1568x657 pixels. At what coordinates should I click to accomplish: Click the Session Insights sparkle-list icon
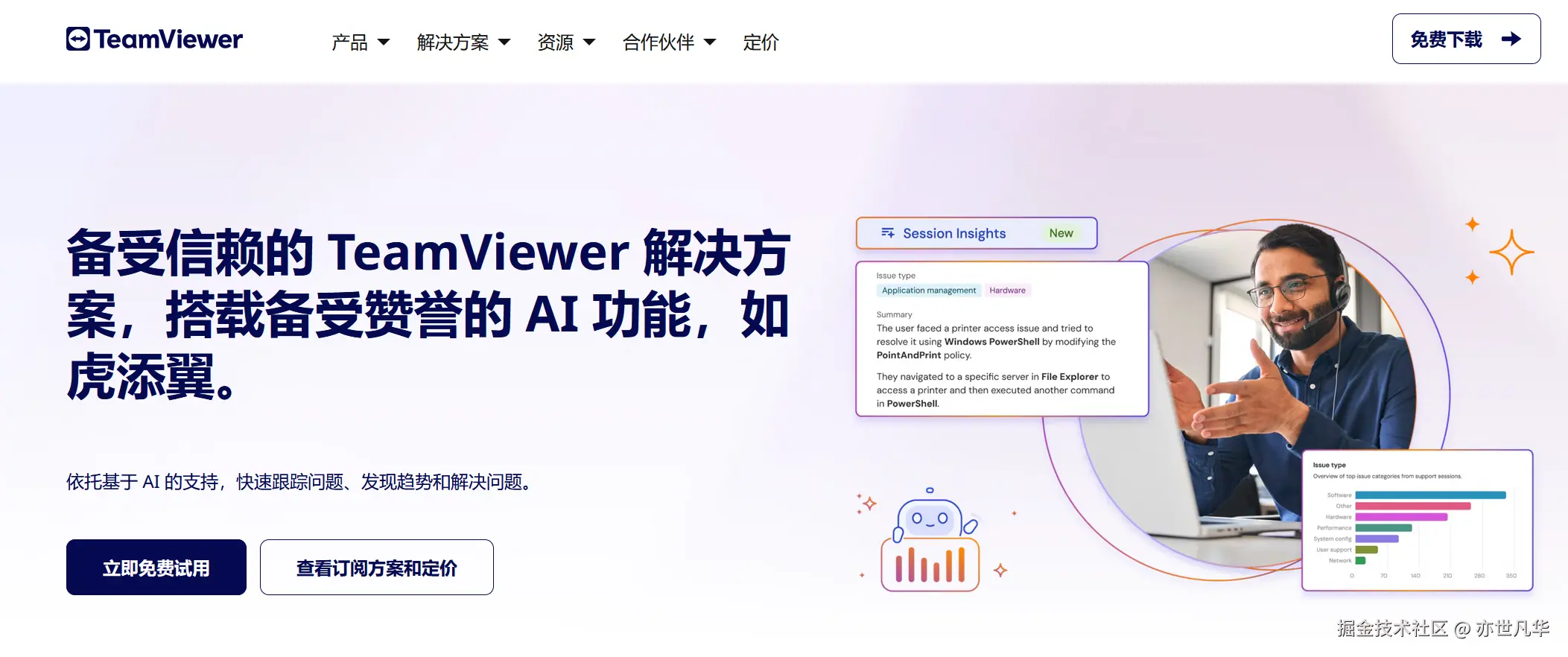(x=888, y=233)
